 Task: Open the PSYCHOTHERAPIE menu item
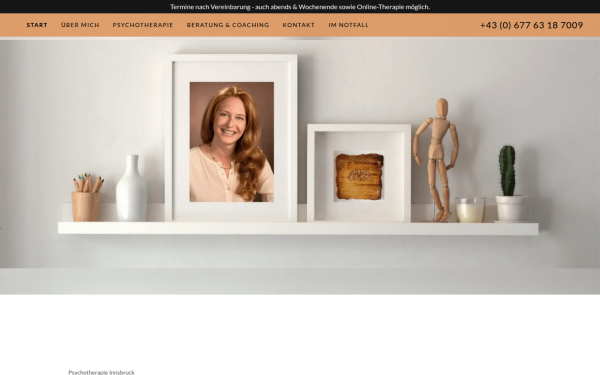click(143, 25)
